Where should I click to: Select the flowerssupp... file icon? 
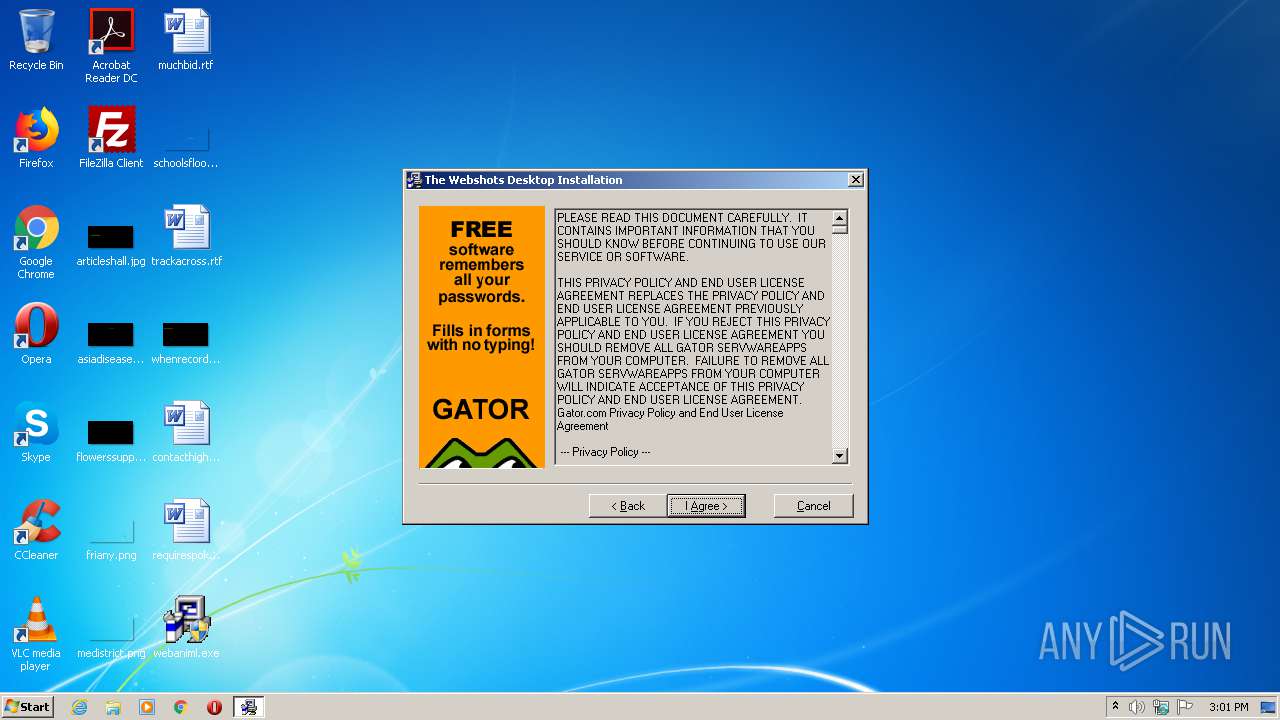[x=111, y=442]
